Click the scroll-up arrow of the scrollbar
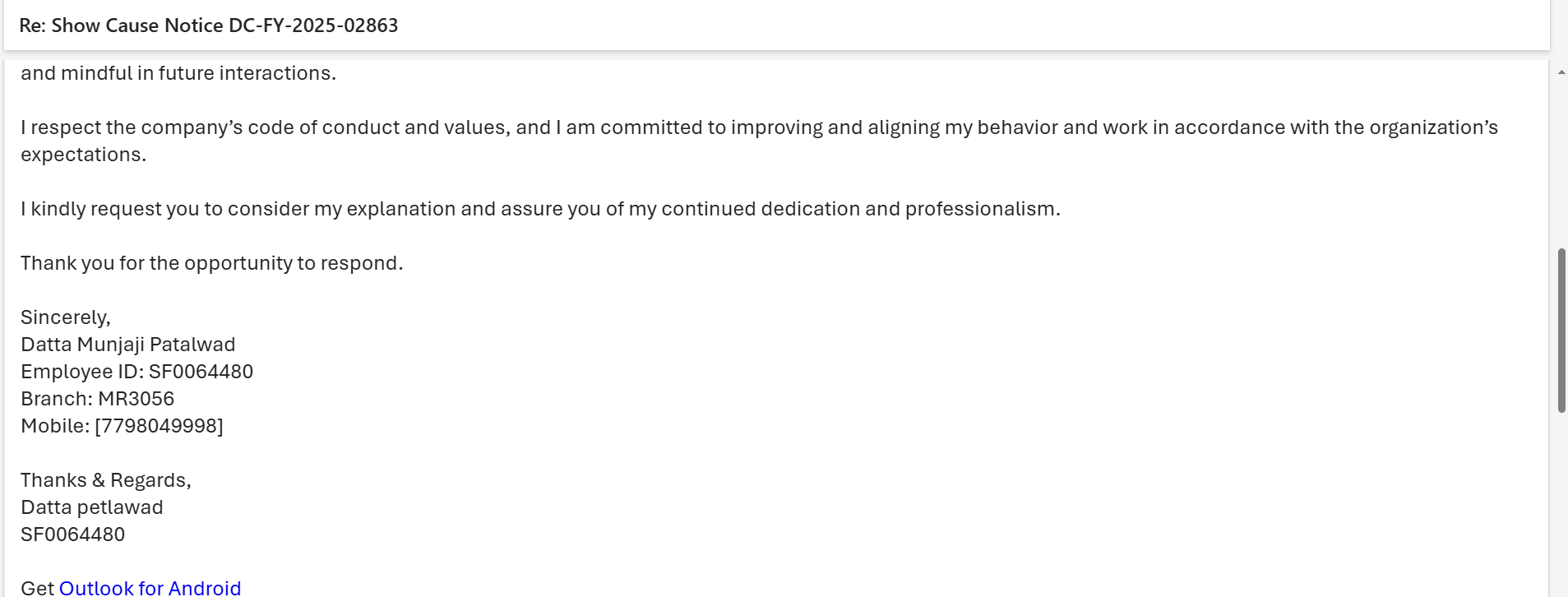This screenshot has height=597, width=1568. coord(1561,72)
